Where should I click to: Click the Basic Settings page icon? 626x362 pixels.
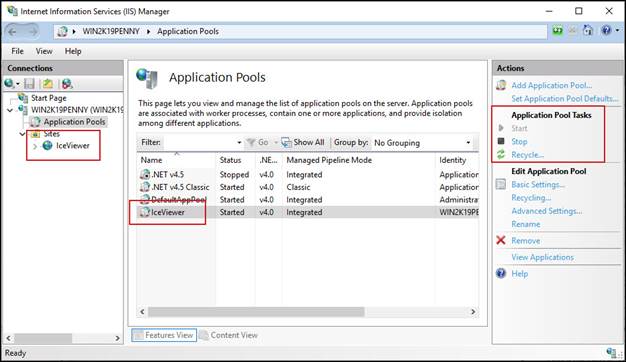pos(501,184)
